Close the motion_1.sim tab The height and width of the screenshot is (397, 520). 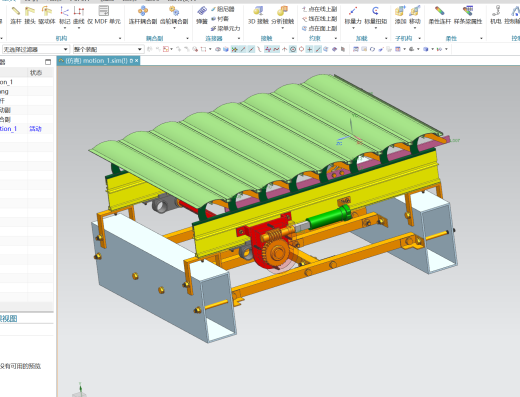[136, 61]
